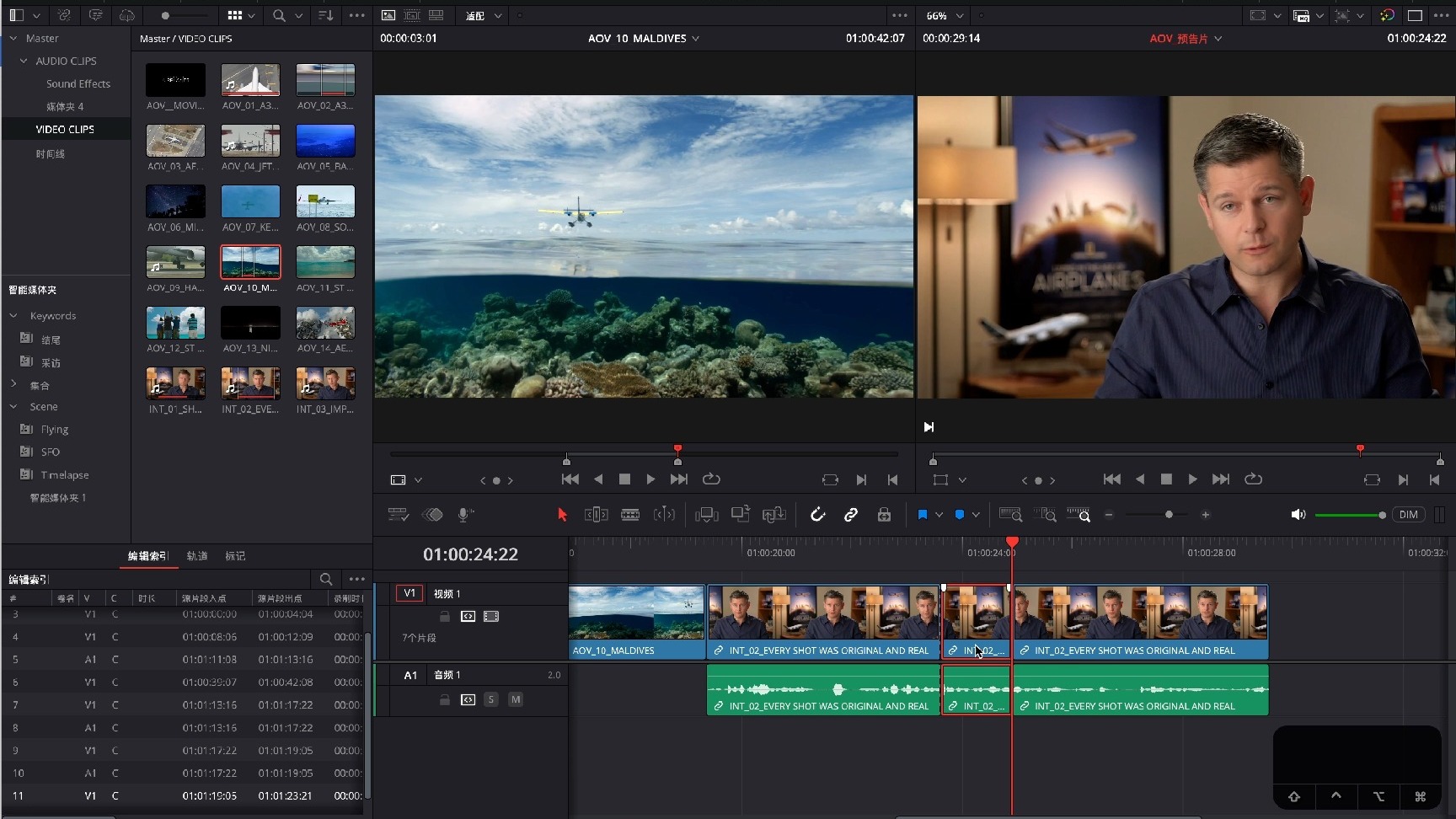Image resolution: width=1456 pixels, height=819 pixels.
Task: Select the dynamic trim mode tool
Action: coord(664,515)
